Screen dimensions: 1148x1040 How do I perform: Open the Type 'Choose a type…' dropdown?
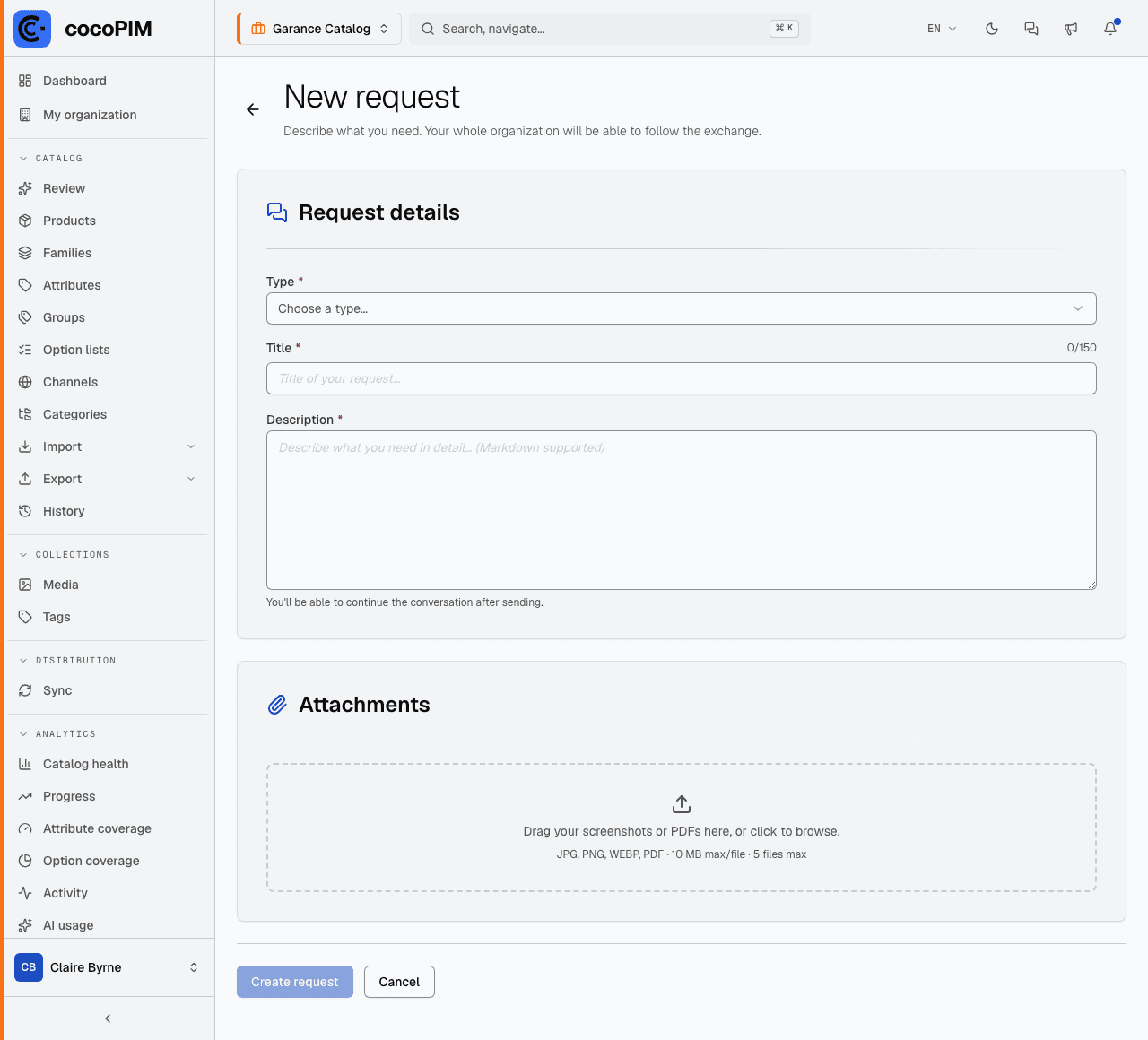(x=682, y=308)
